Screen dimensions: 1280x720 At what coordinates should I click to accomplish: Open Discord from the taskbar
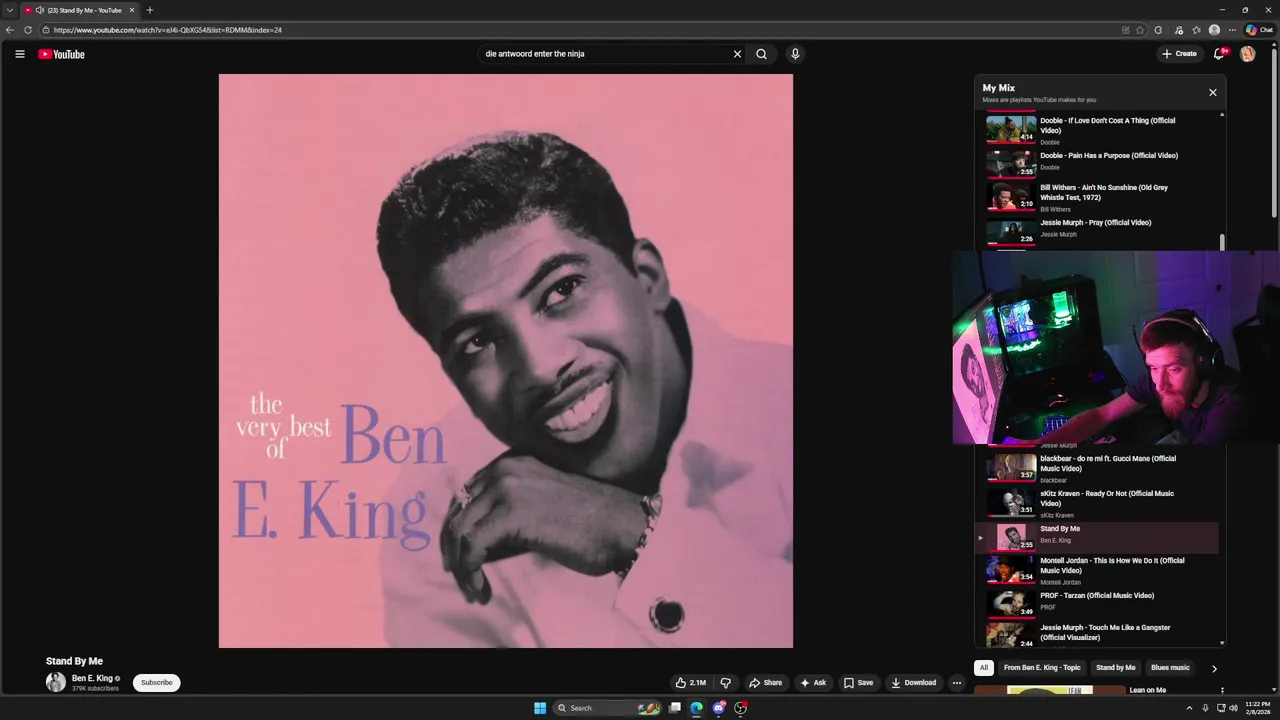coord(719,708)
